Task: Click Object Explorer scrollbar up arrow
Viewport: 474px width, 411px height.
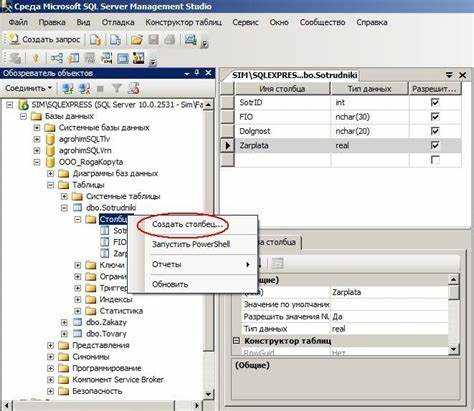Action: point(208,105)
